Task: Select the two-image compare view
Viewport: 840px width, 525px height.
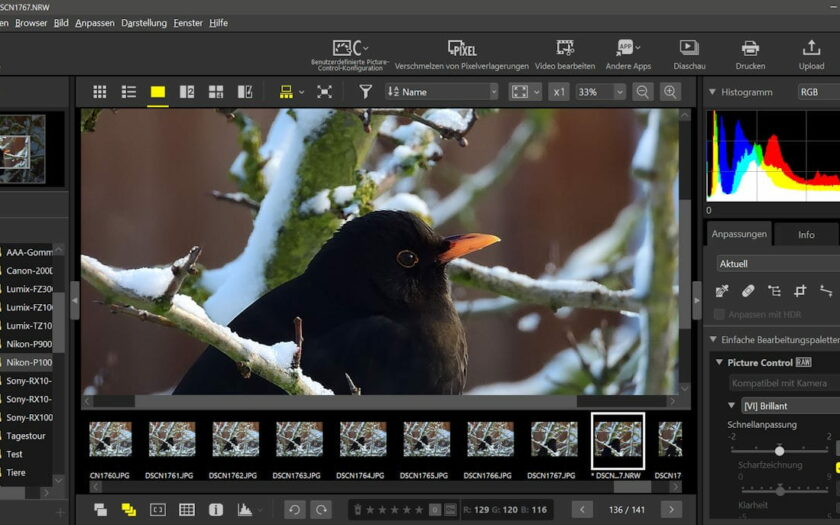Action: tap(186, 92)
